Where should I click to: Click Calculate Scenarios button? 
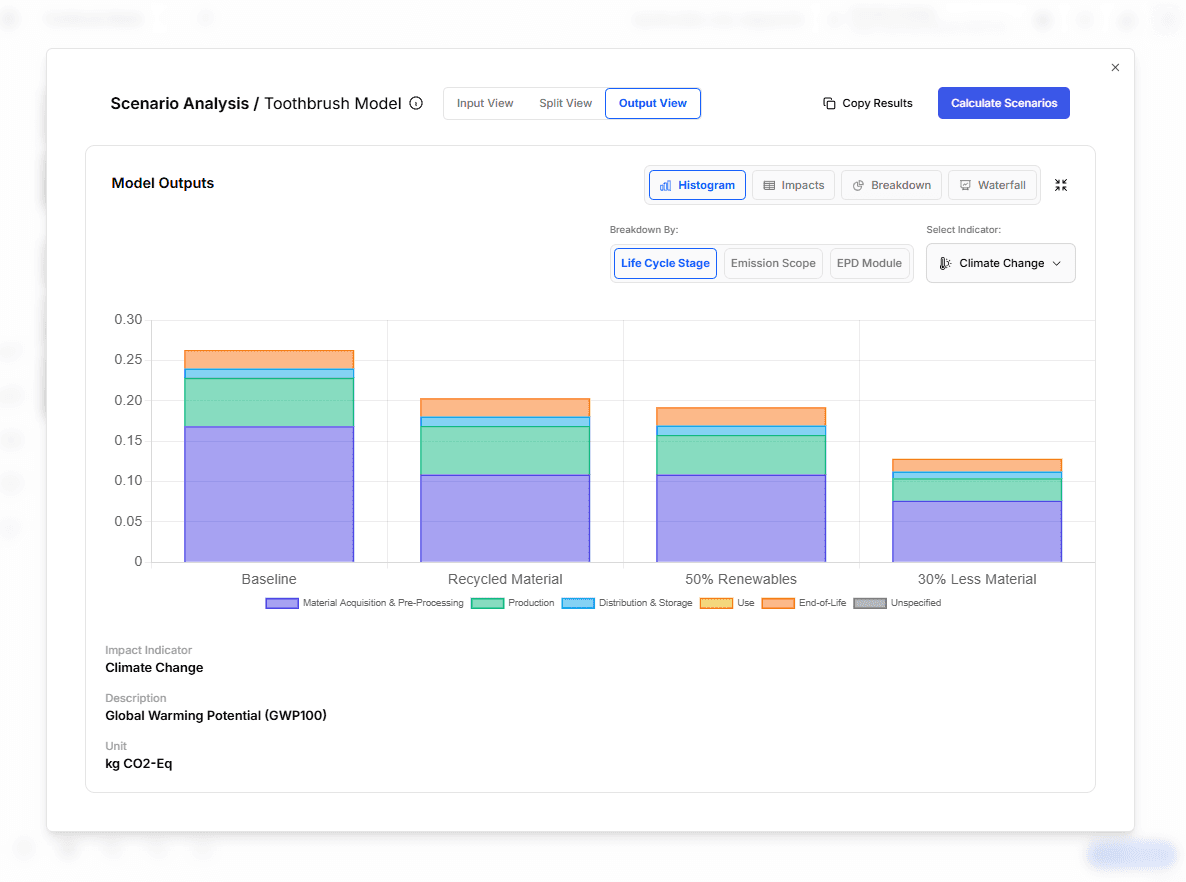(x=1004, y=103)
